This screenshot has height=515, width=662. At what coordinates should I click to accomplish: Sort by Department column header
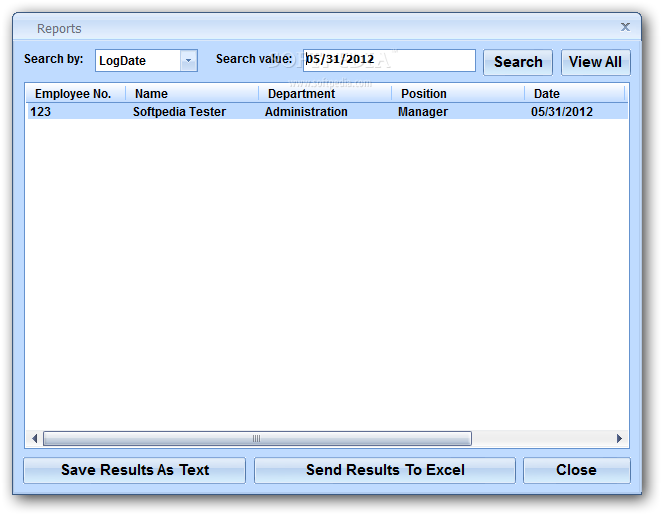click(x=325, y=93)
